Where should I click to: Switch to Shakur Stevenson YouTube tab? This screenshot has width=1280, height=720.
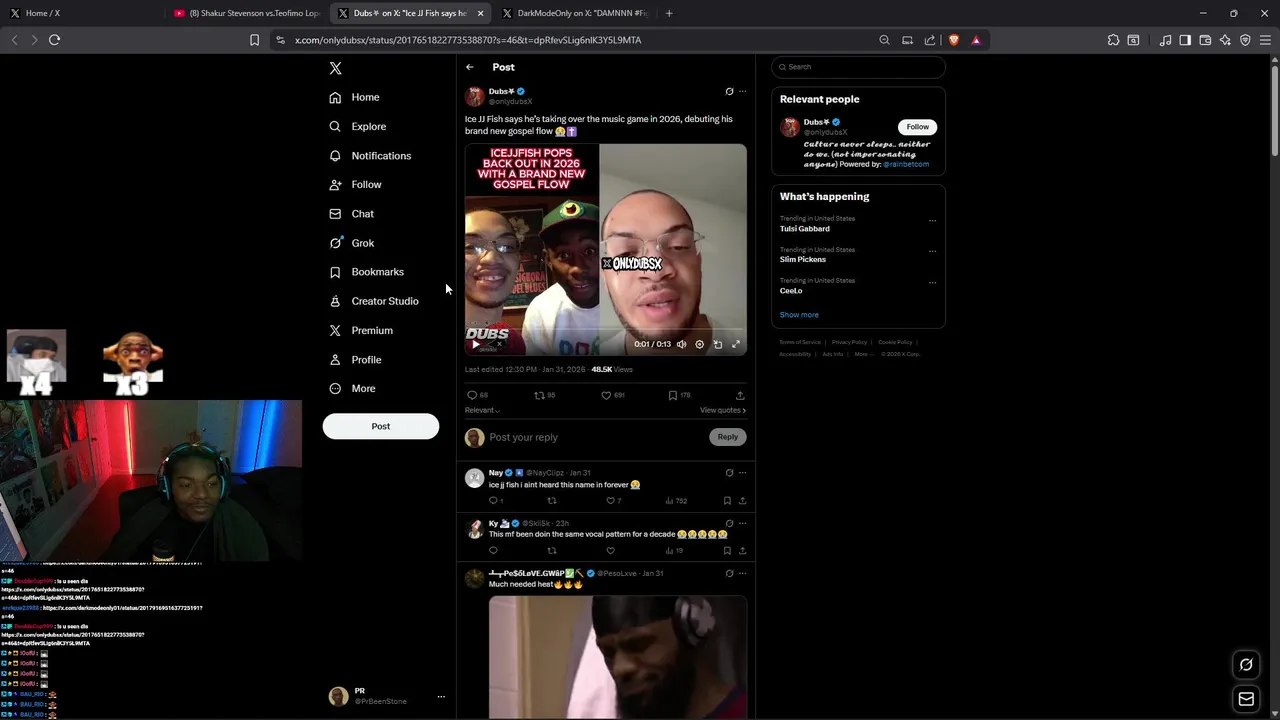pyautogui.click(x=247, y=13)
